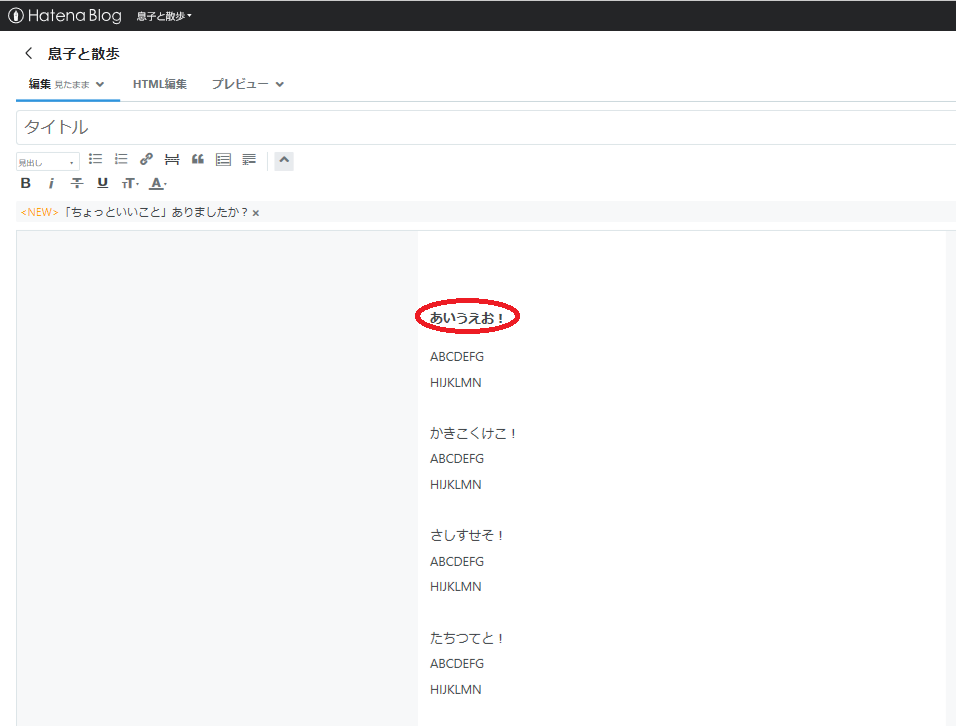Image resolution: width=965 pixels, height=726 pixels.
Task: Switch to the HTML編集 tab
Action: (x=160, y=84)
